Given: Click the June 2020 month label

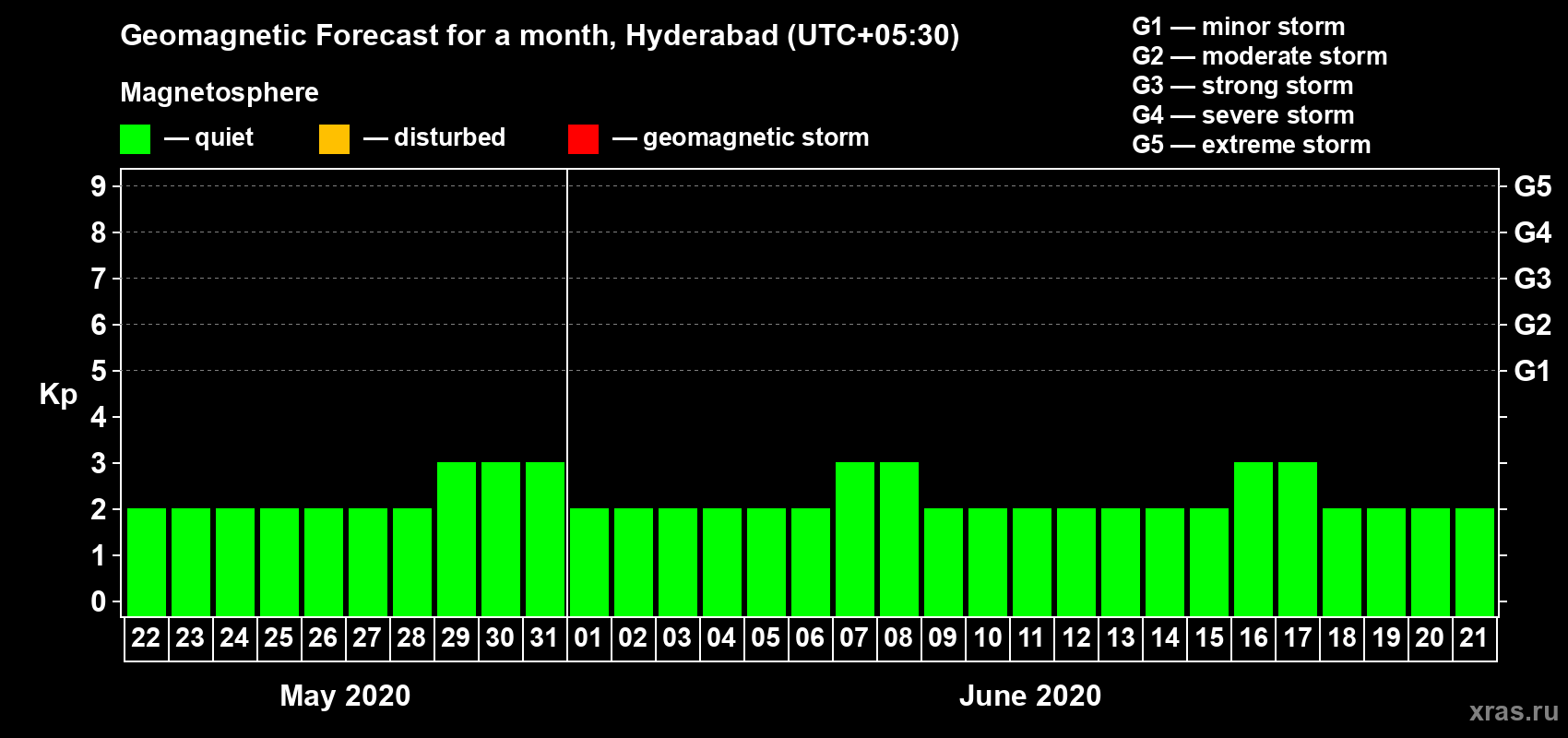Looking at the screenshot, I should click(1030, 696).
